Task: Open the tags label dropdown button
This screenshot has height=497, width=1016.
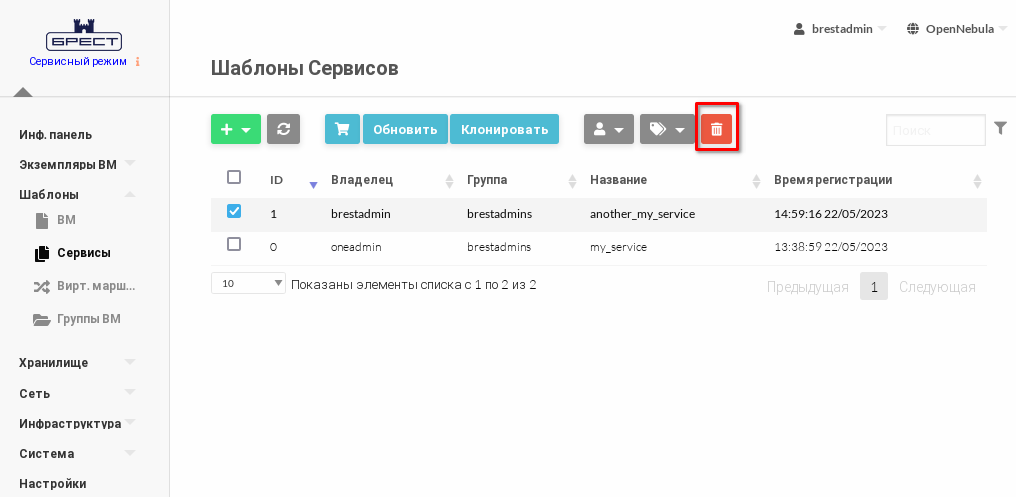Action: click(x=666, y=129)
